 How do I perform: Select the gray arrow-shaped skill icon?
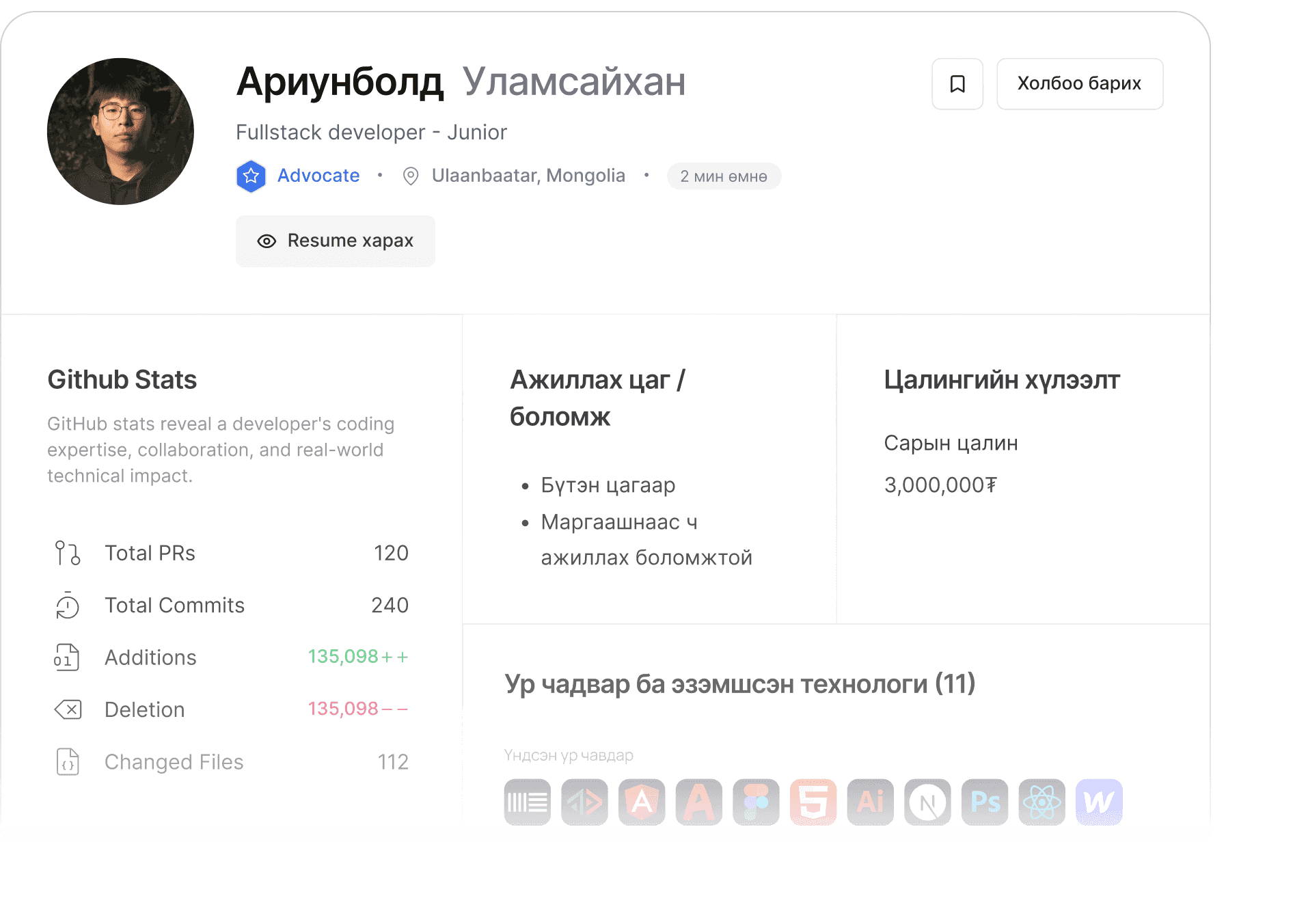click(584, 802)
